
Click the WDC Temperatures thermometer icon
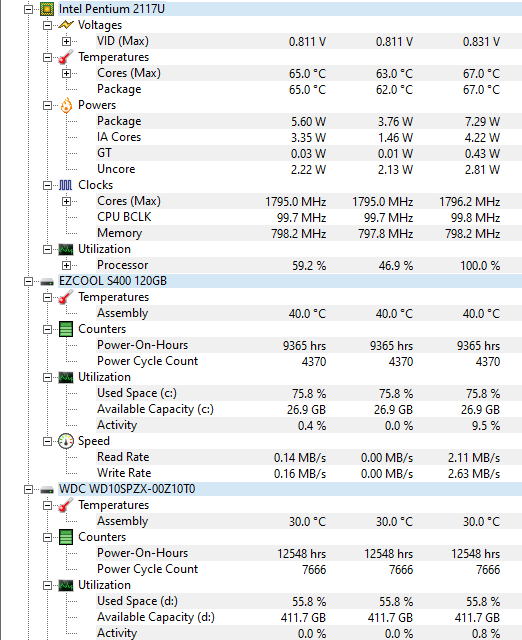(x=66, y=505)
